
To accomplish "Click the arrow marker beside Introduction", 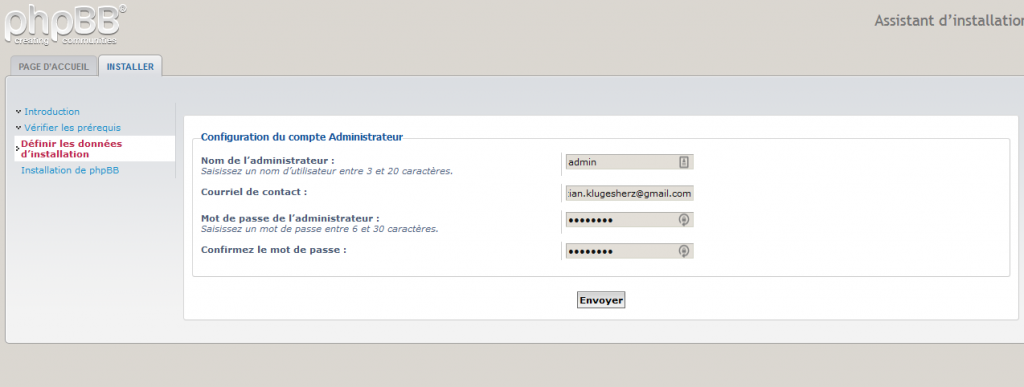I will [18, 112].
